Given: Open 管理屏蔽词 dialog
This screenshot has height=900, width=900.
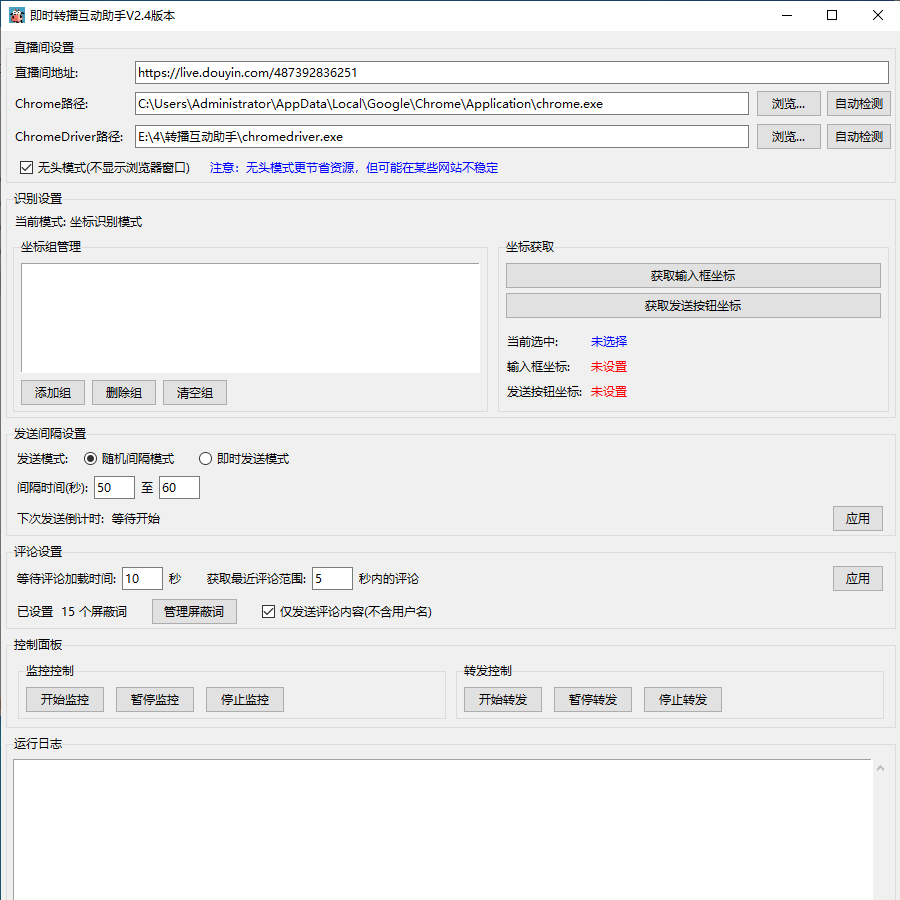Looking at the screenshot, I should pos(194,611).
